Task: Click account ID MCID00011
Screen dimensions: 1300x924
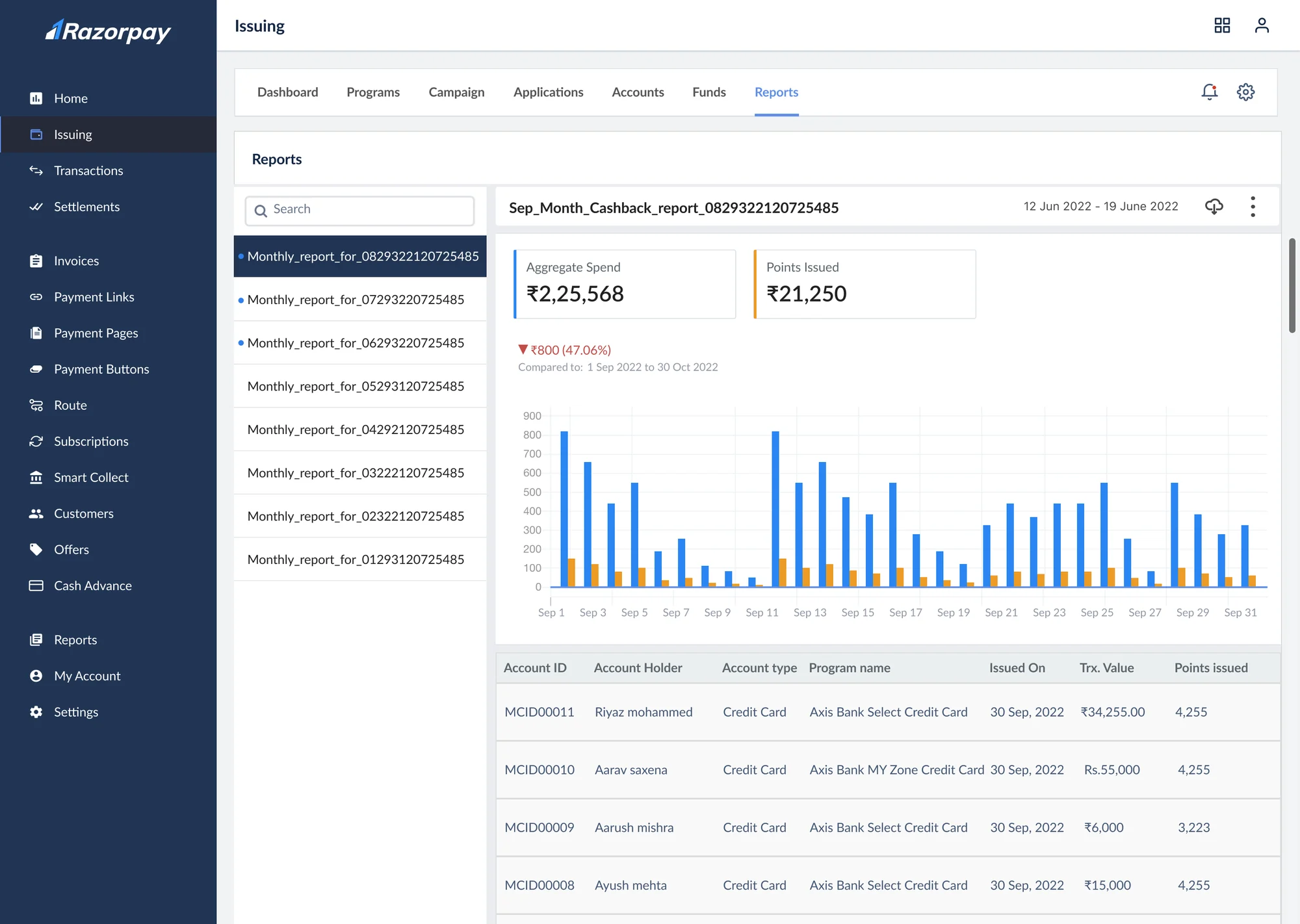Action: point(539,712)
